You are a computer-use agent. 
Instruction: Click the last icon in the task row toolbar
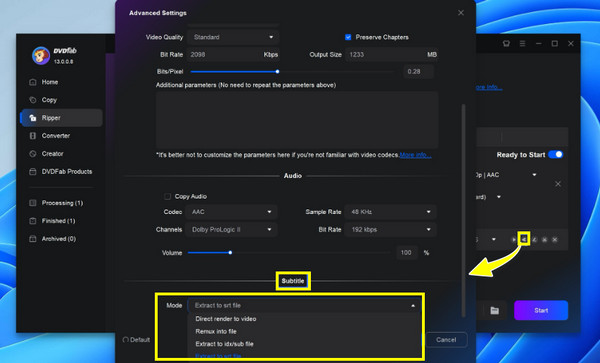pyautogui.click(x=554, y=240)
